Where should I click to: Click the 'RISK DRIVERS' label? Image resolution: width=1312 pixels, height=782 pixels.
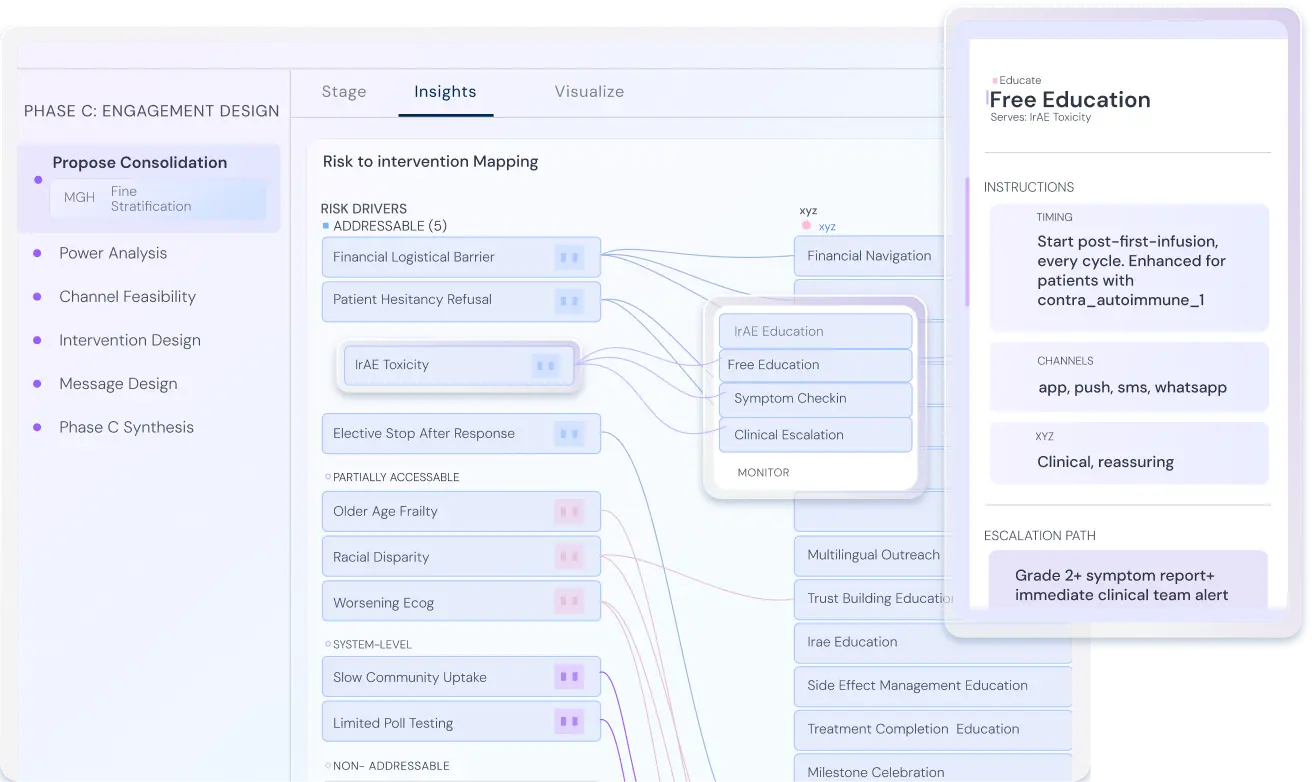(364, 209)
